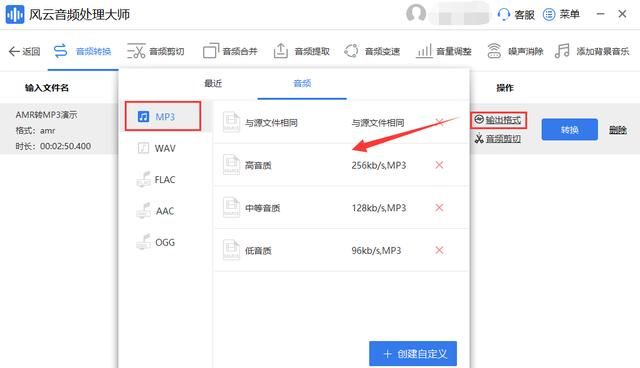Screen dimensions: 640x368
Task: Open the 添加背景音乐 music note tool
Action: 562,51
